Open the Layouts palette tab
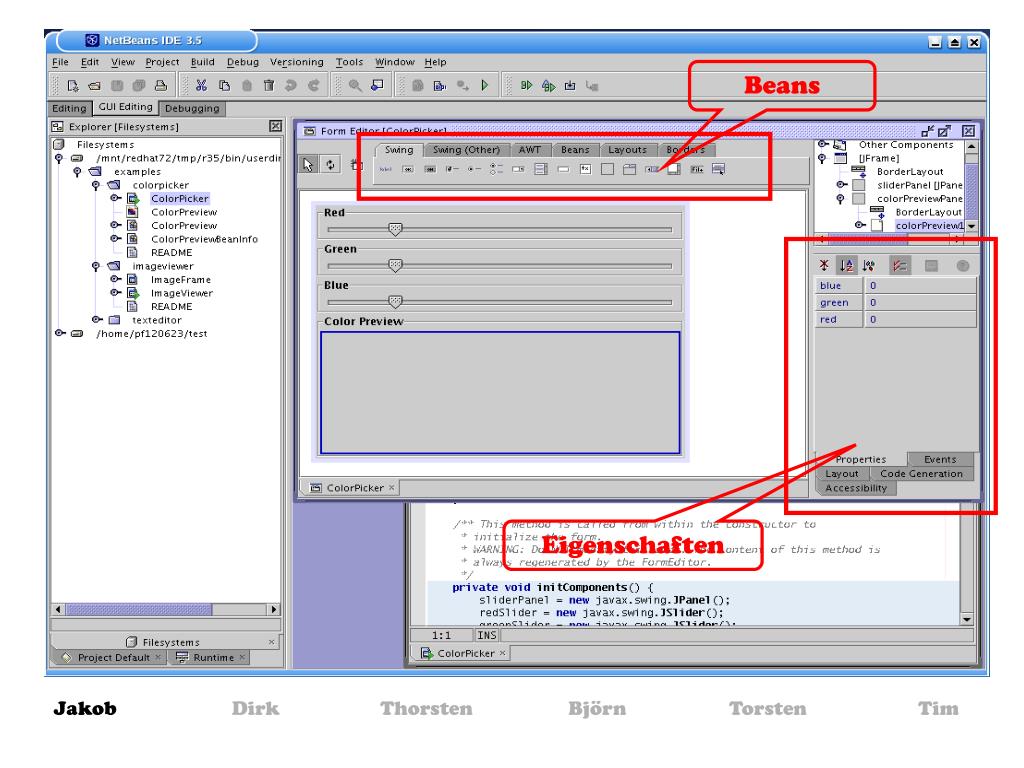 (628, 150)
